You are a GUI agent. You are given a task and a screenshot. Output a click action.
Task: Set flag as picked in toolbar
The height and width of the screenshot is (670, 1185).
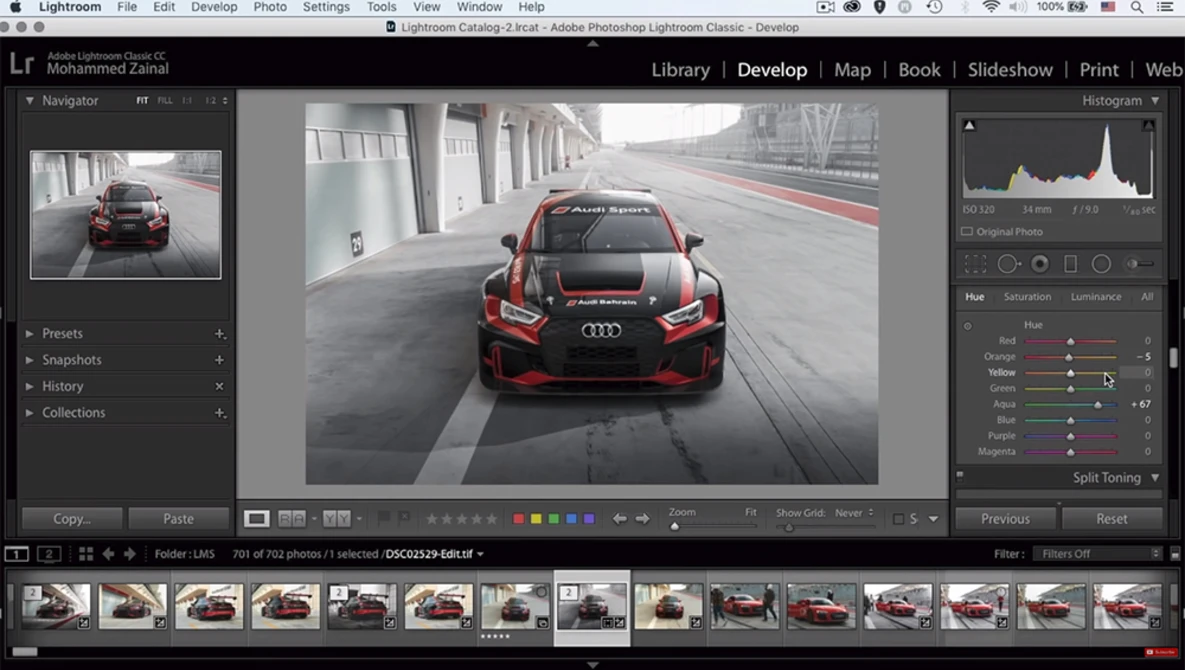tap(384, 518)
